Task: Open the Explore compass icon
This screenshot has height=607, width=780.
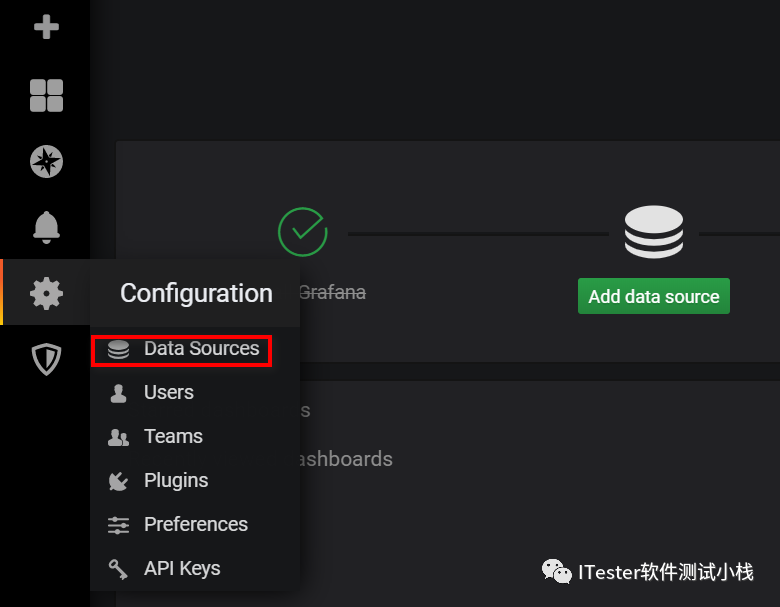Action: point(46,162)
